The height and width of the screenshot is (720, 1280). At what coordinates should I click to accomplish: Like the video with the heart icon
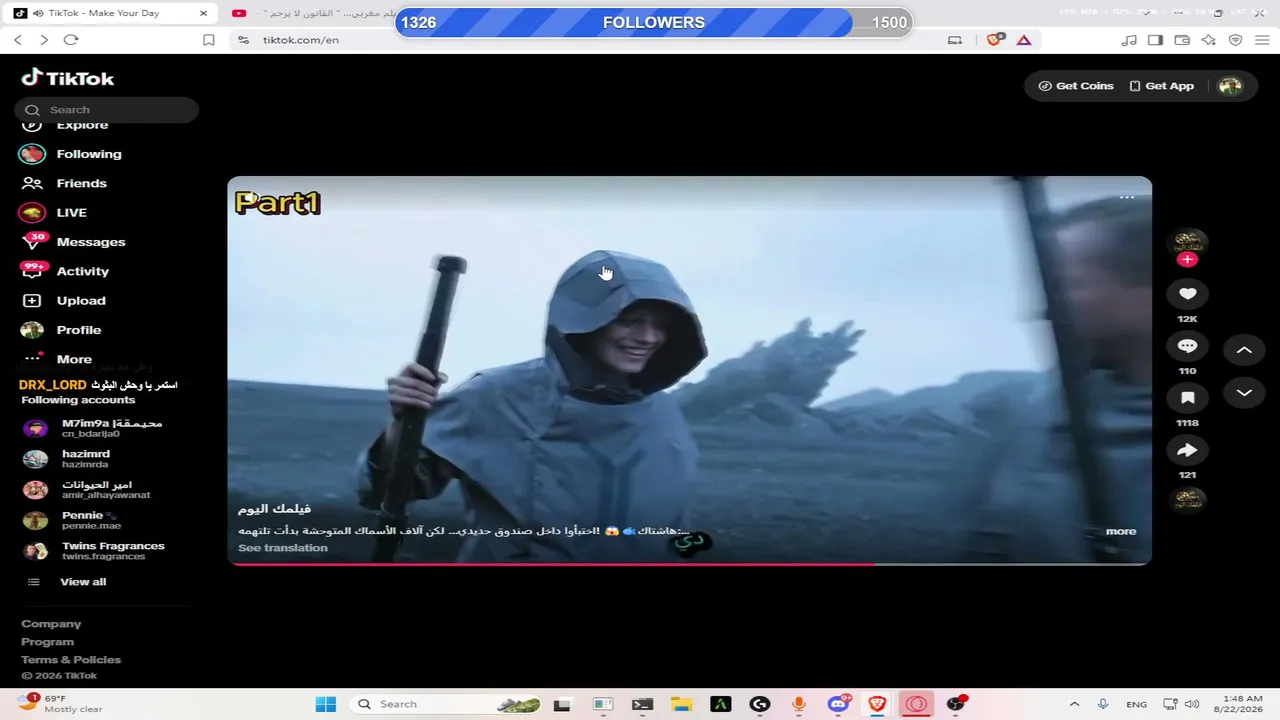pos(1187,294)
